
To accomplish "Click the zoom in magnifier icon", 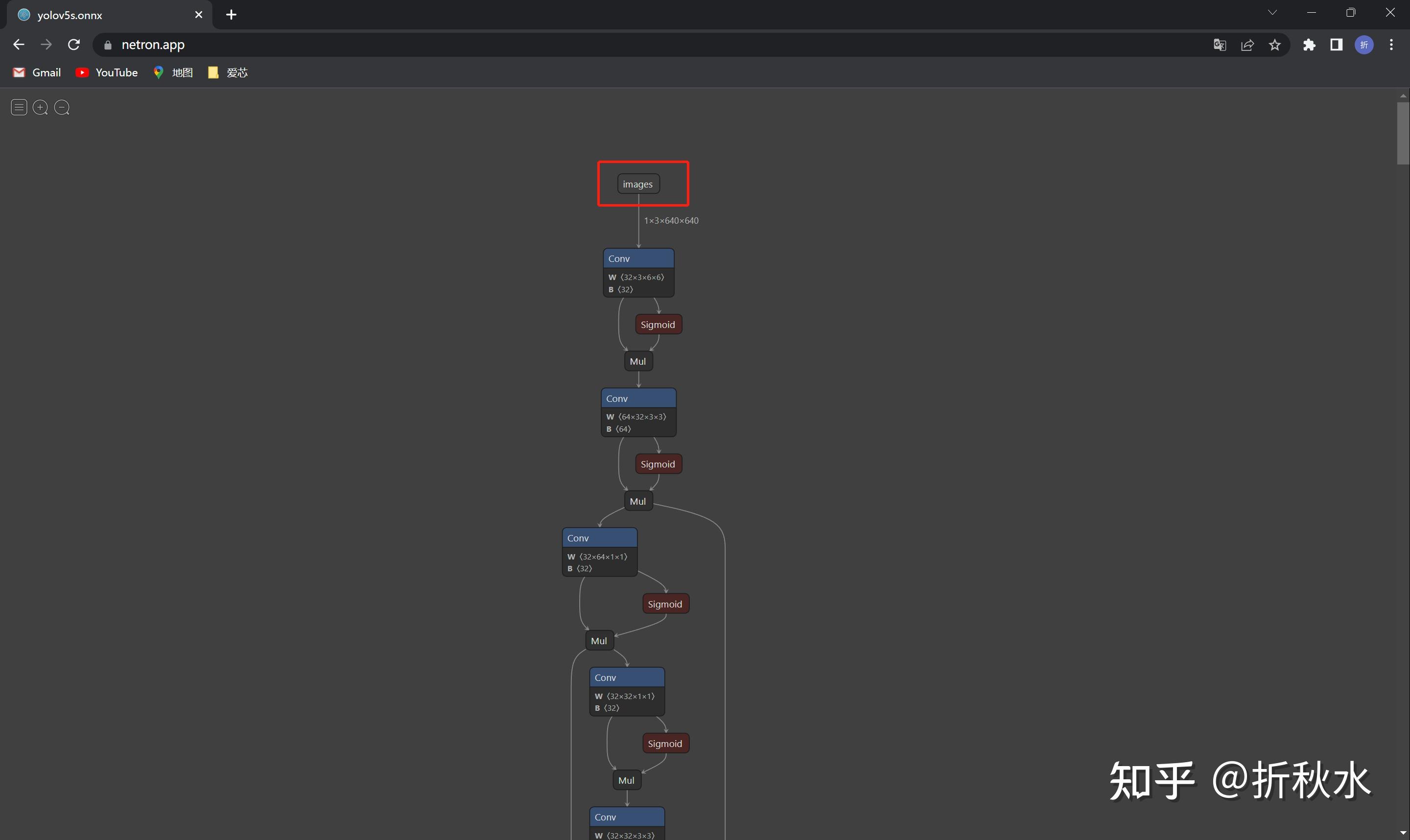I will pos(40,107).
